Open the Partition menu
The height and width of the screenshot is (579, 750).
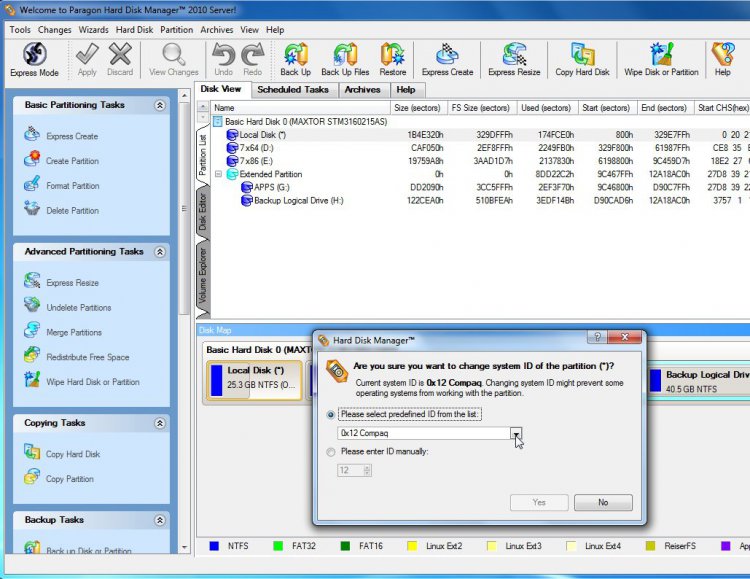pos(176,30)
